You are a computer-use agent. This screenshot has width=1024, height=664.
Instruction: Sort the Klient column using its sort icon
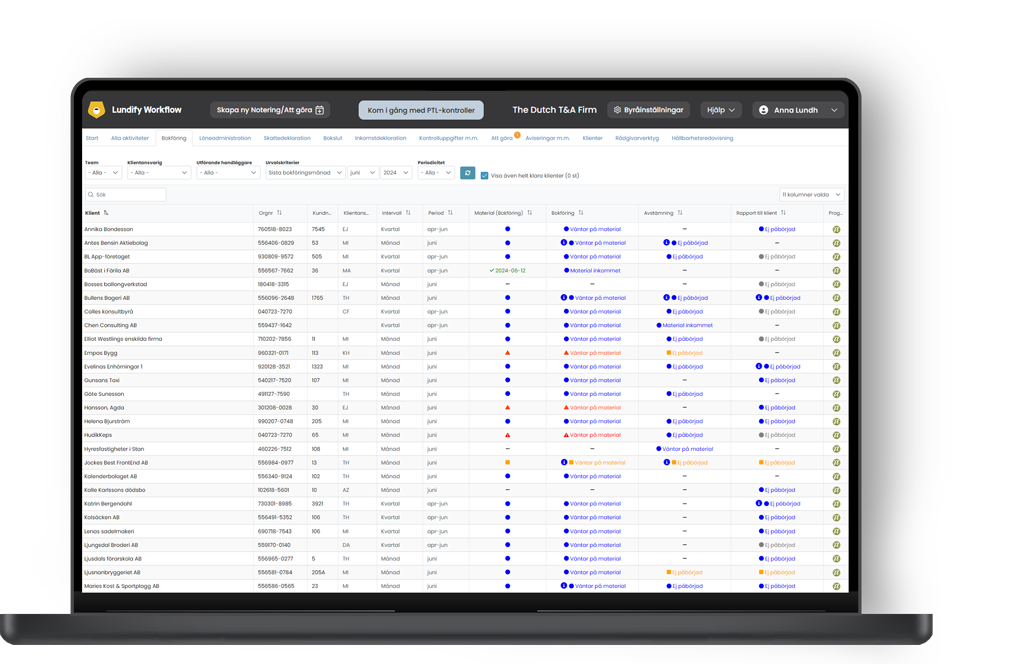point(106,213)
